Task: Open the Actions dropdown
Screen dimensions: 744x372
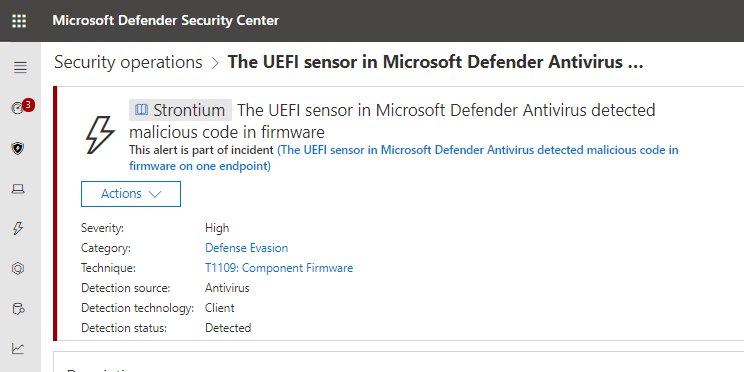Action: [x=131, y=194]
